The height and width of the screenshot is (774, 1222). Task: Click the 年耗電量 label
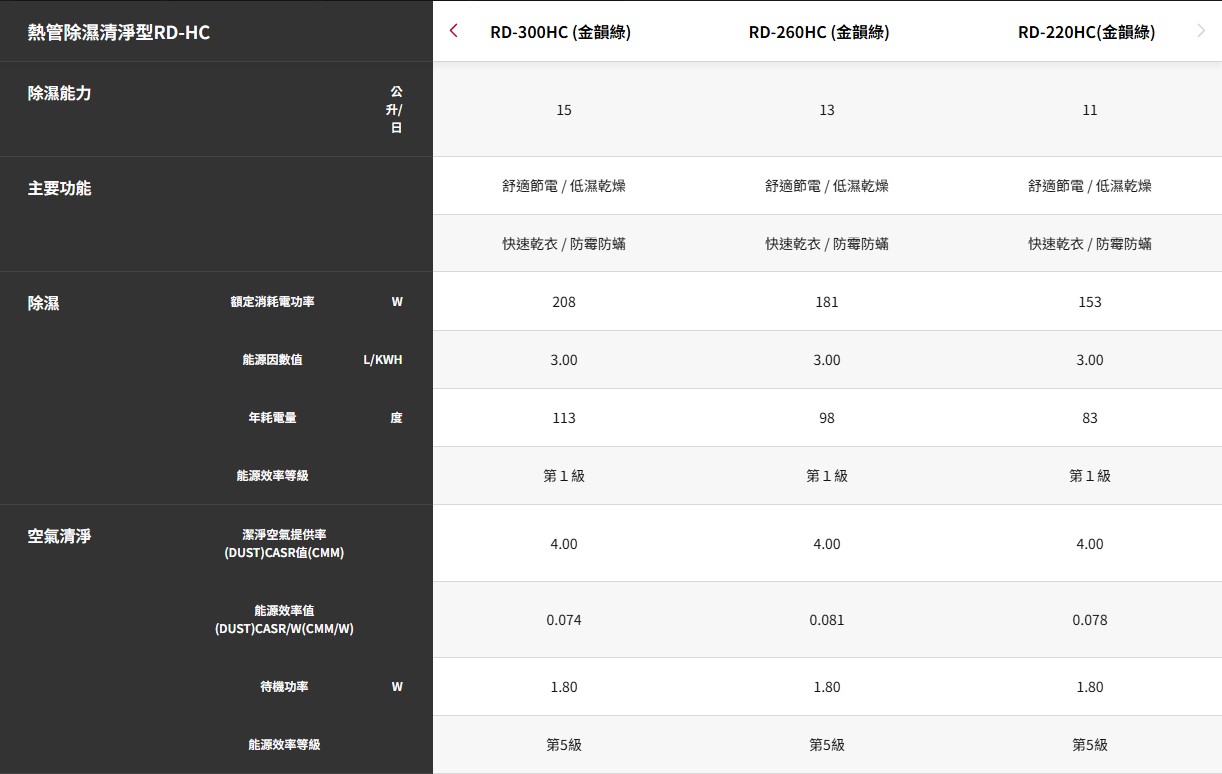coord(272,418)
